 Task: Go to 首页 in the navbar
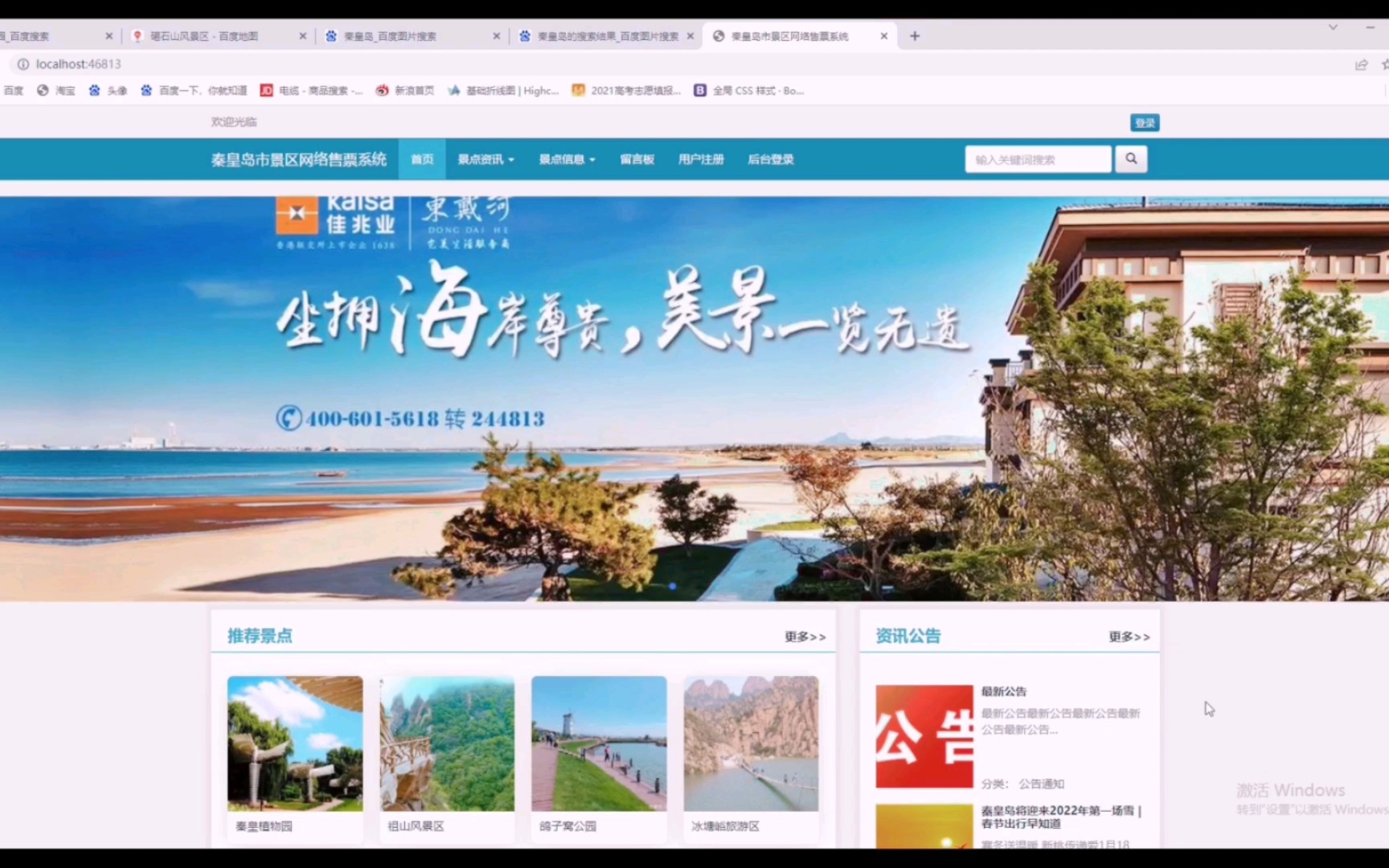[422, 159]
